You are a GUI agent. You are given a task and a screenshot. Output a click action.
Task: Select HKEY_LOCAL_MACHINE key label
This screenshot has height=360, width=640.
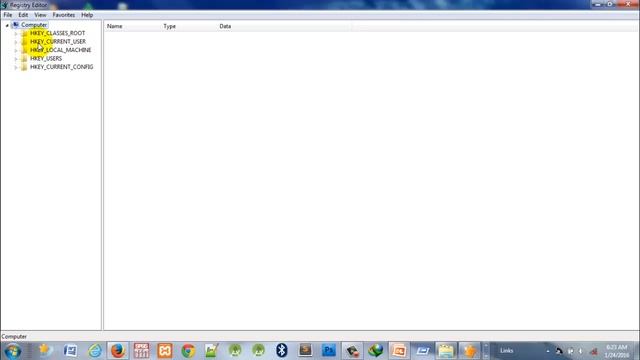[60, 50]
